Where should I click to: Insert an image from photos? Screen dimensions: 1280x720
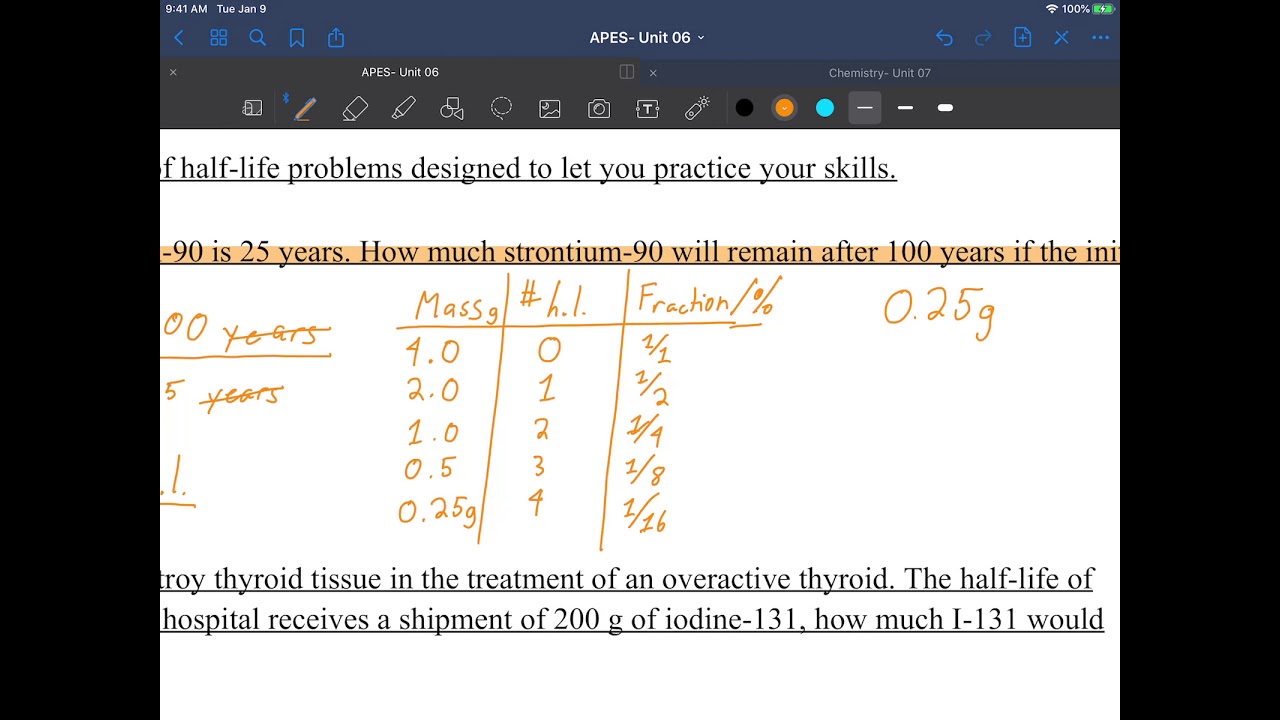coord(550,108)
